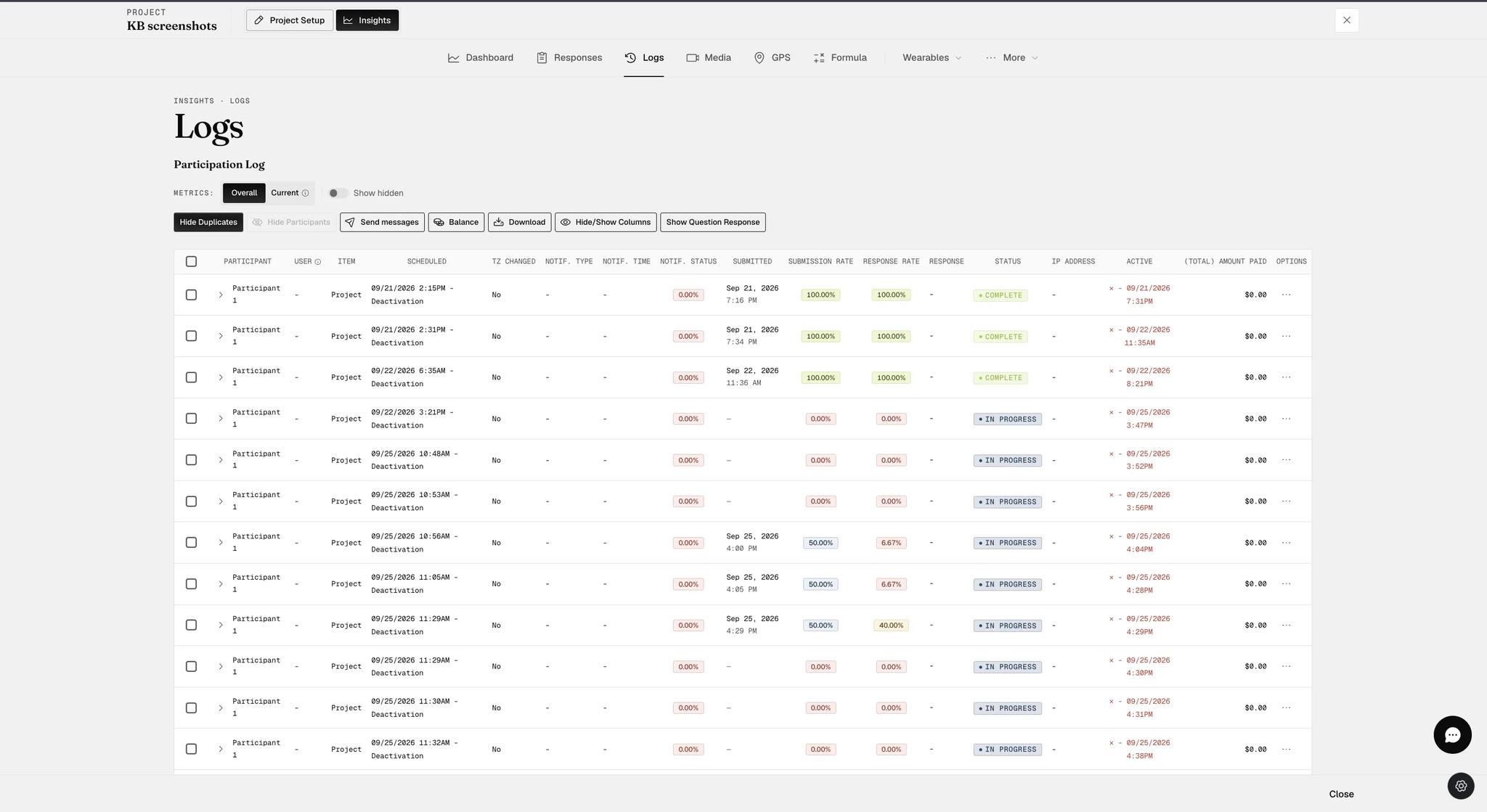
Task: Open the Formula tab
Action: (840, 58)
